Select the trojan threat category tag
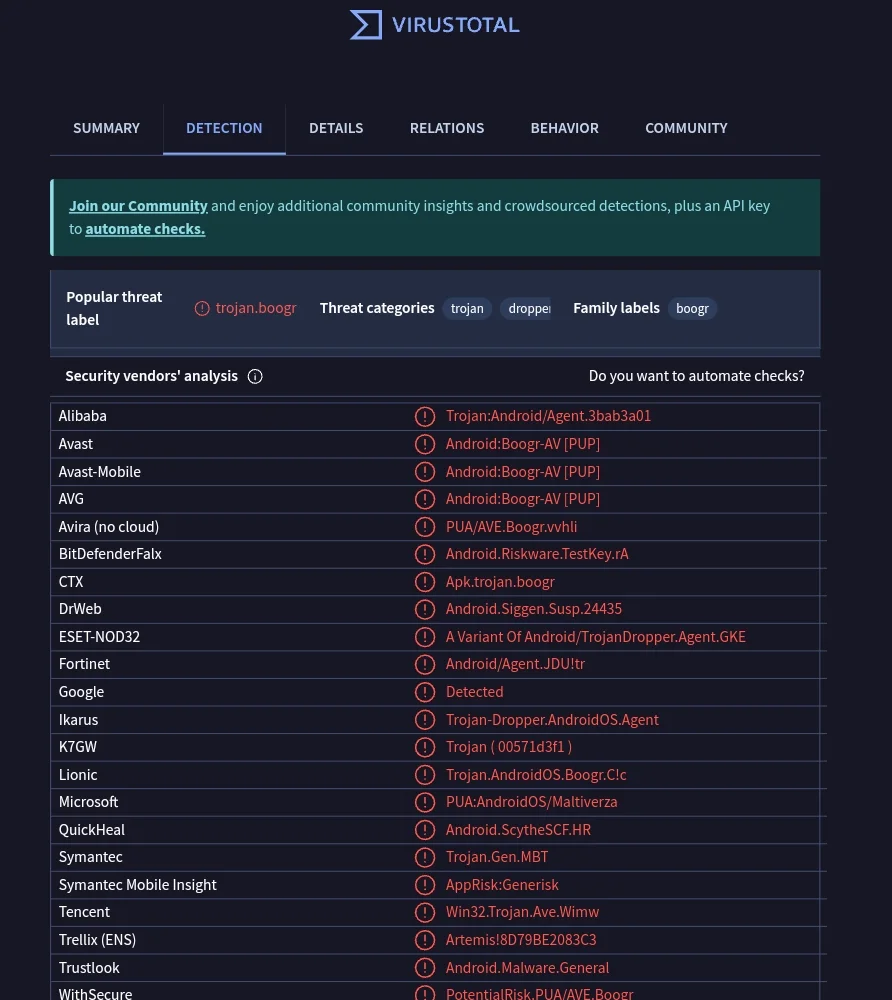 (x=467, y=309)
